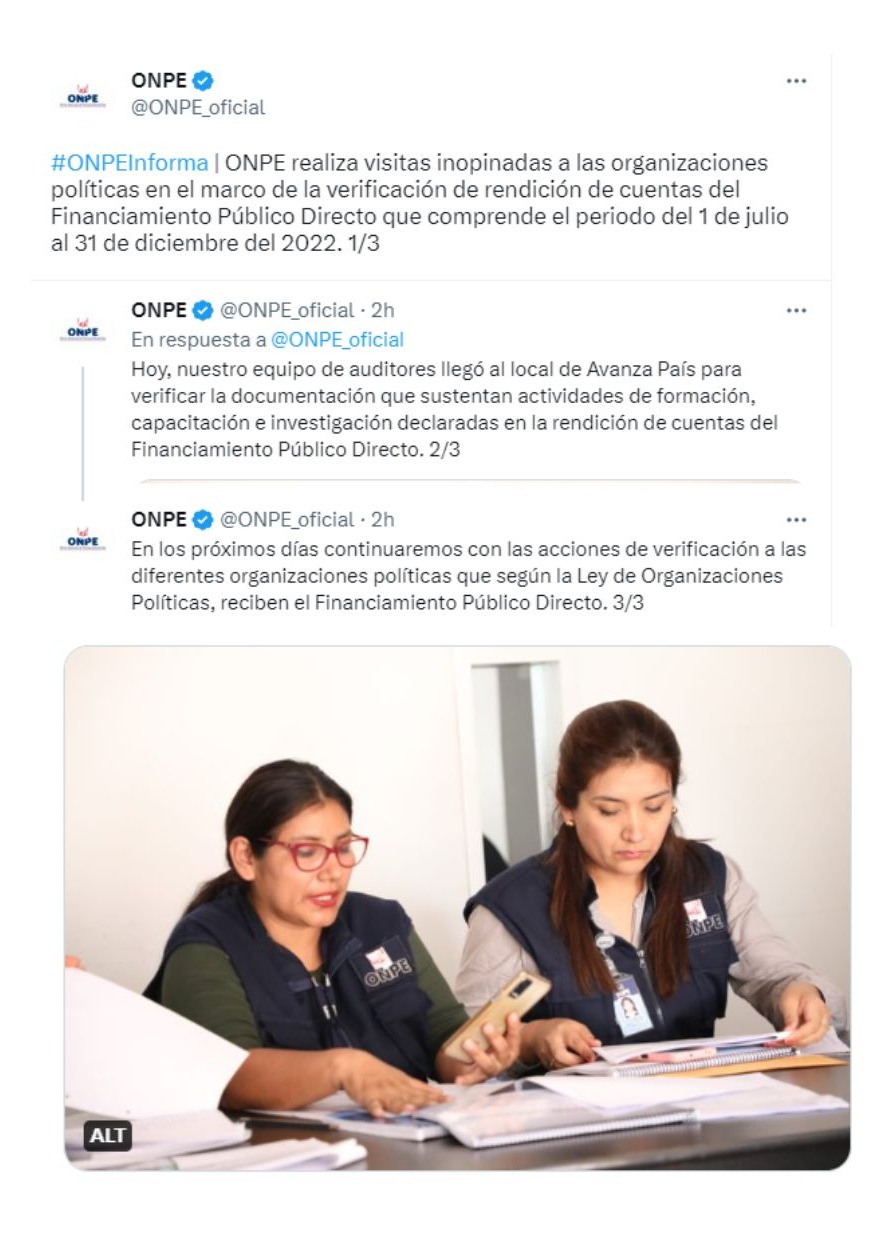The image size is (878, 1240).
Task: Open the more options menu on the first tweet
Action: [x=796, y=81]
